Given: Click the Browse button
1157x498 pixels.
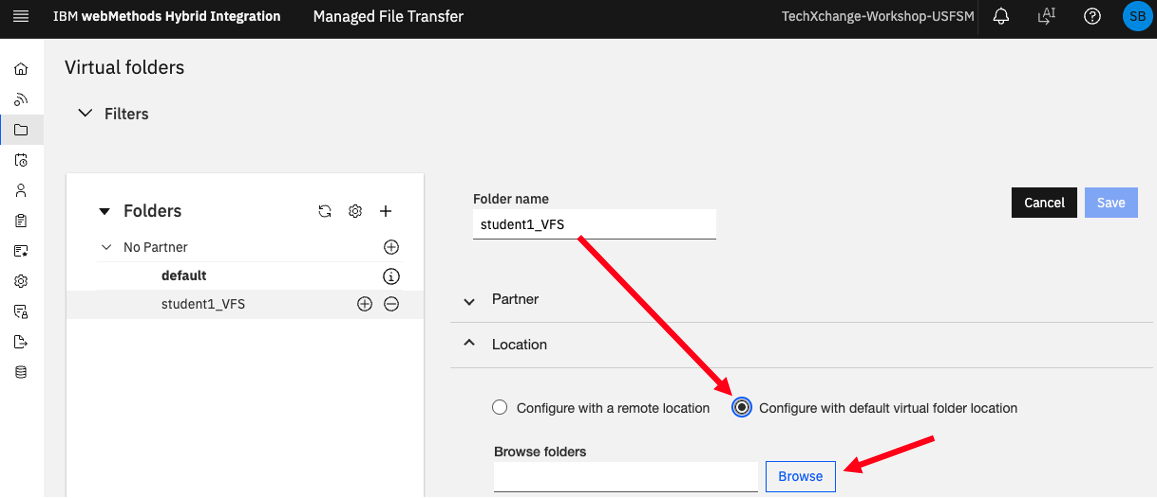Looking at the screenshot, I should coord(801,476).
